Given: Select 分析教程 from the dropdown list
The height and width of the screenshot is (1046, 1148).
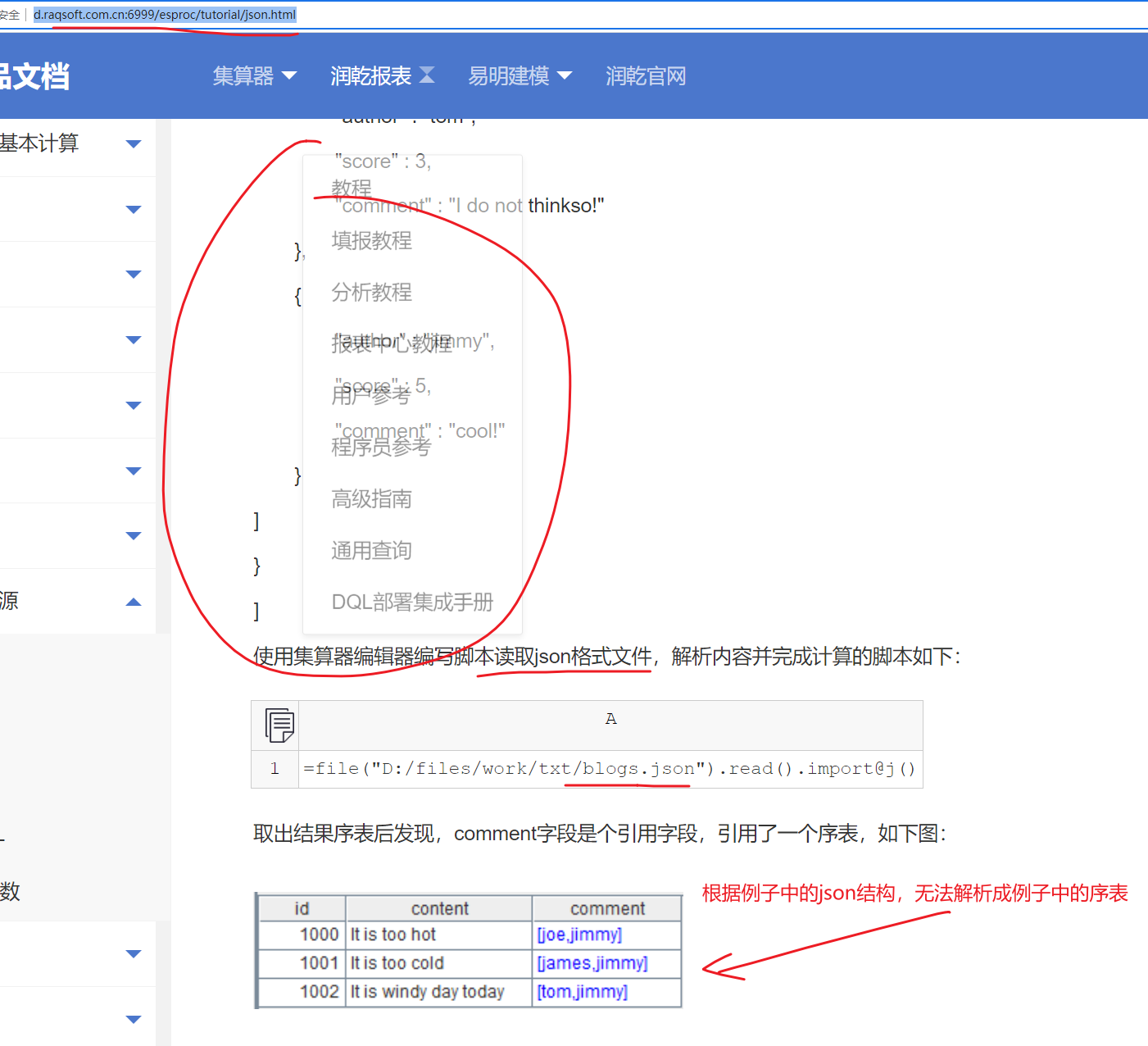Looking at the screenshot, I should (x=371, y=292).
